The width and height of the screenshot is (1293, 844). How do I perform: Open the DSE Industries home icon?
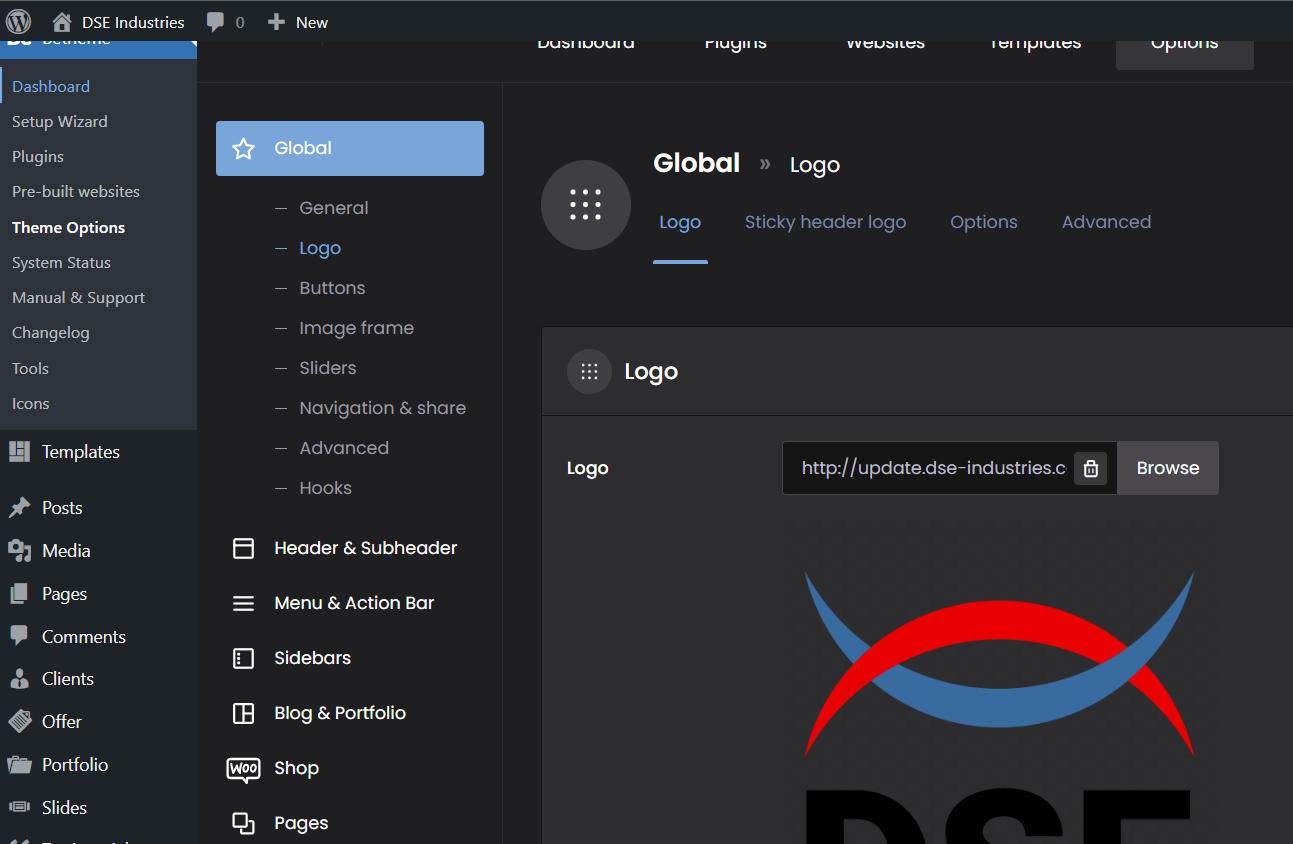click(x=62, y=22)
